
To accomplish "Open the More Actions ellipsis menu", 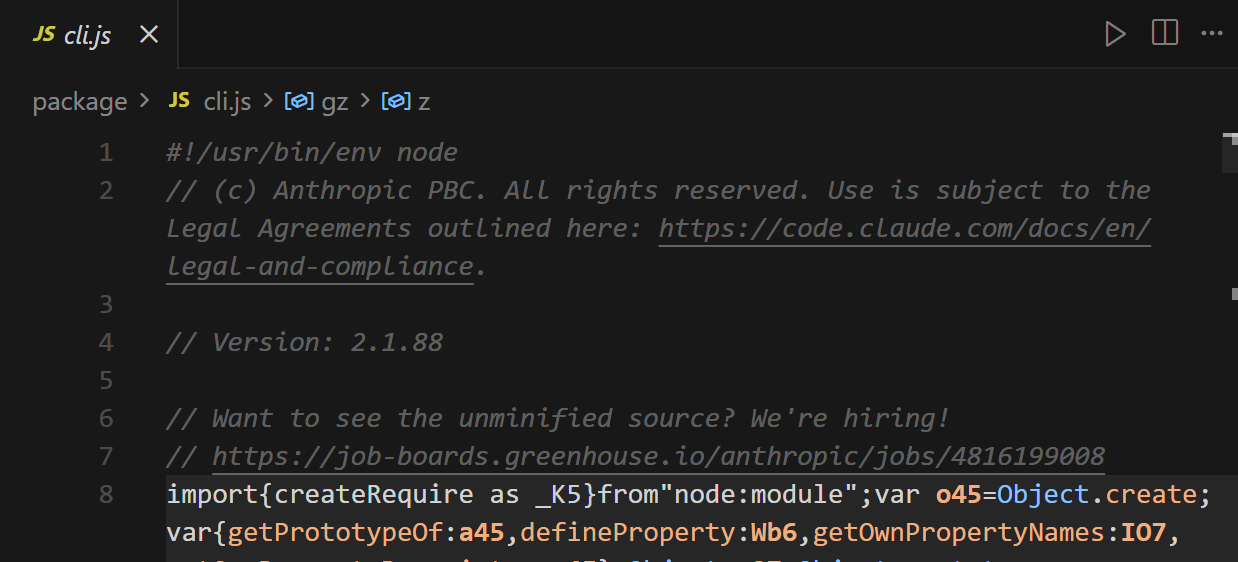I will pyautogui.click(x=1212, y=34).
